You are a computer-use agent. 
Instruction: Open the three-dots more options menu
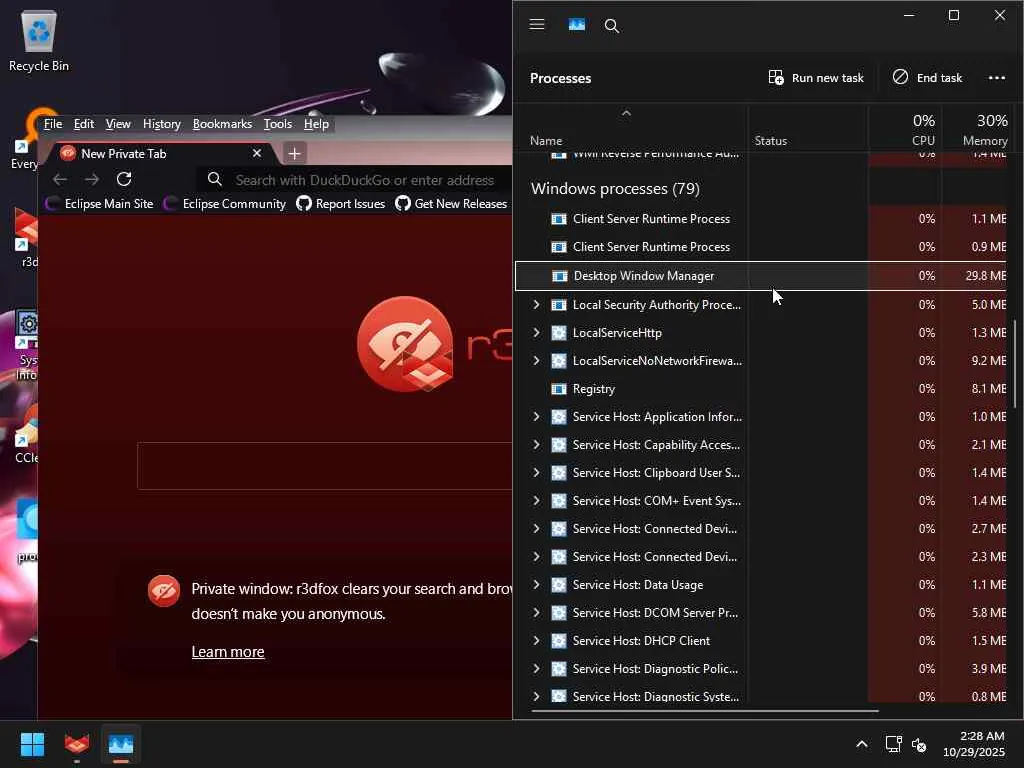[997, 78]
